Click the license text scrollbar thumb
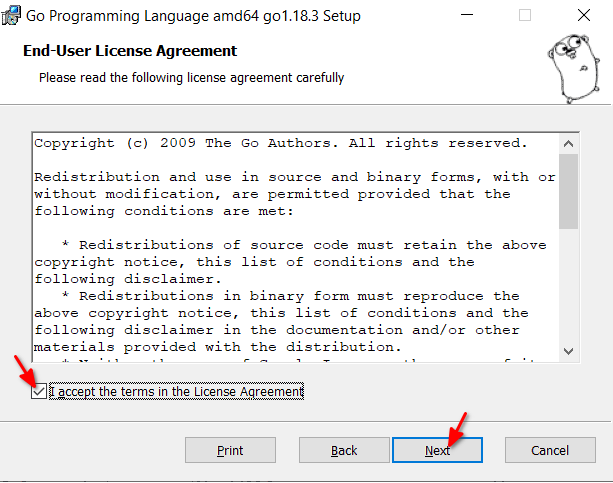 pyautogui.click(x=568, y=190)
